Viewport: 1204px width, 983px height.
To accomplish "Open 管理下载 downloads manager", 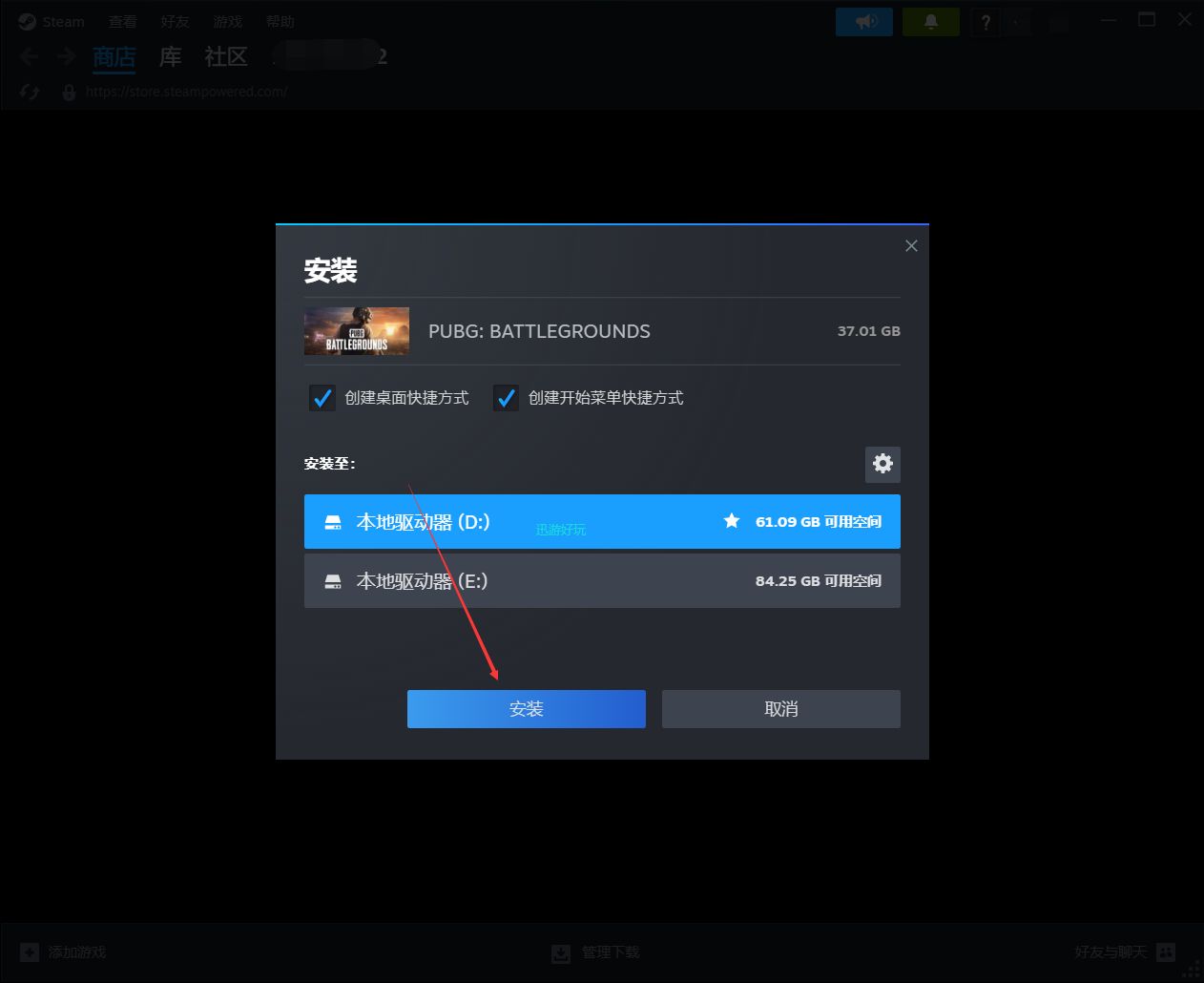I will tap(611, 952).
